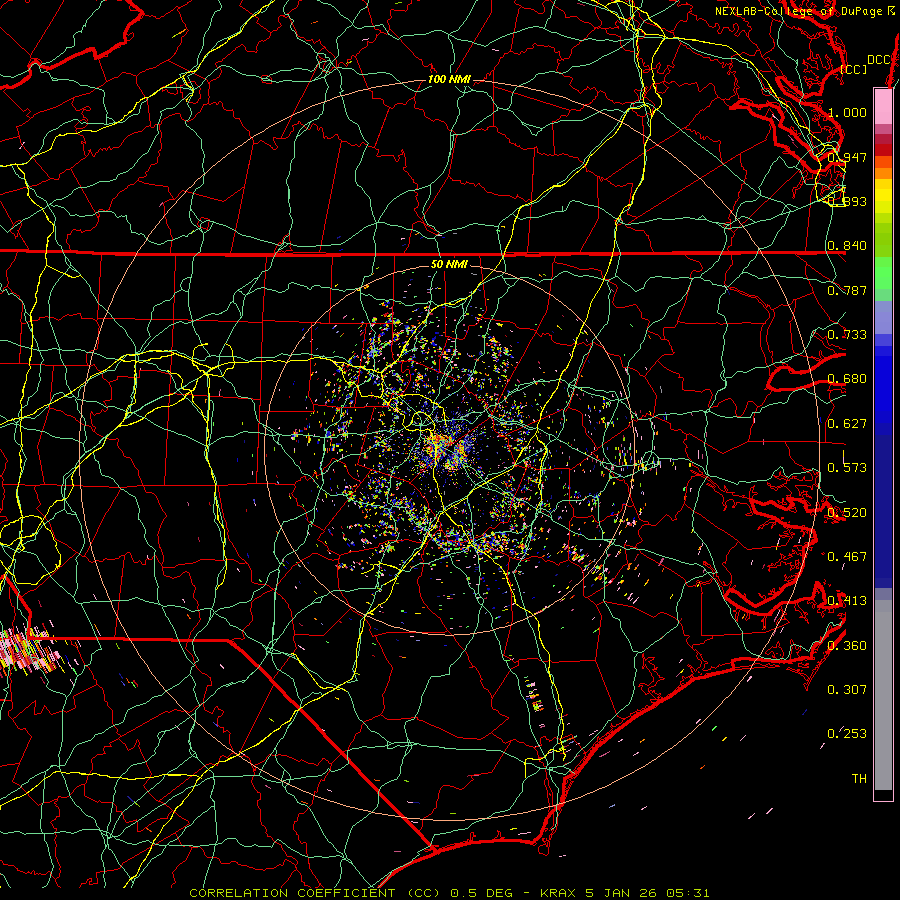
Task: Pick the pink segment atop the color bar
Action: coord(883,106)
